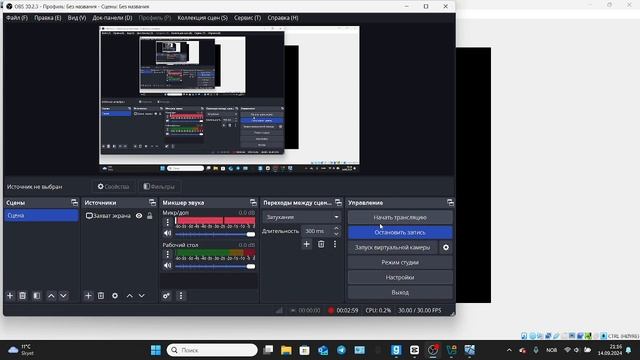Mute the Рабочий стол audio channel

pos(167,266)
